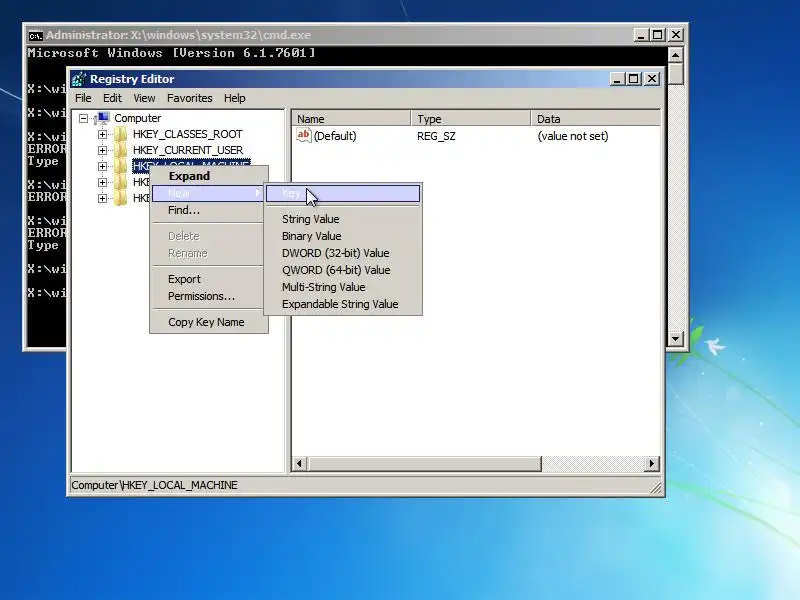Sort by the Name column header
The height and width of the screenshot is (600, 800).
pyautogui.click(x=352, y=119)
